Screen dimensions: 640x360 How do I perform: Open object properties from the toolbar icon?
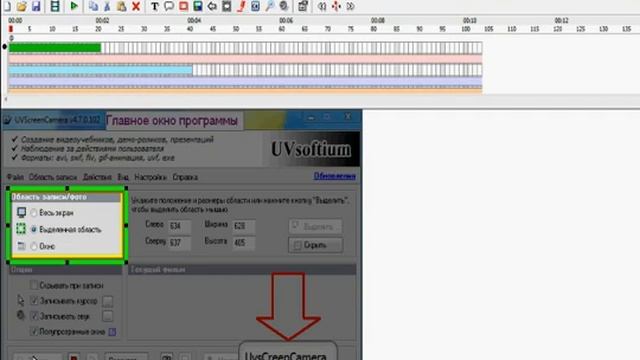(303, 6)
